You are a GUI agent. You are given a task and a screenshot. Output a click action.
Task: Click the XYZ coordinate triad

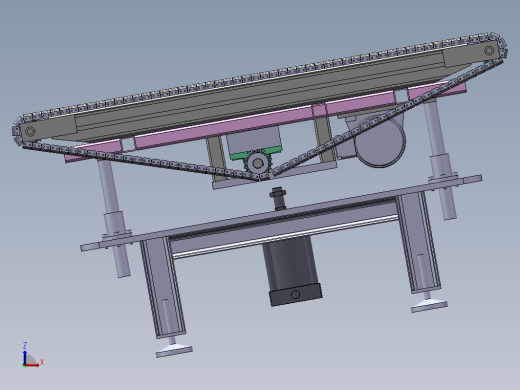[x=32, y=355]
